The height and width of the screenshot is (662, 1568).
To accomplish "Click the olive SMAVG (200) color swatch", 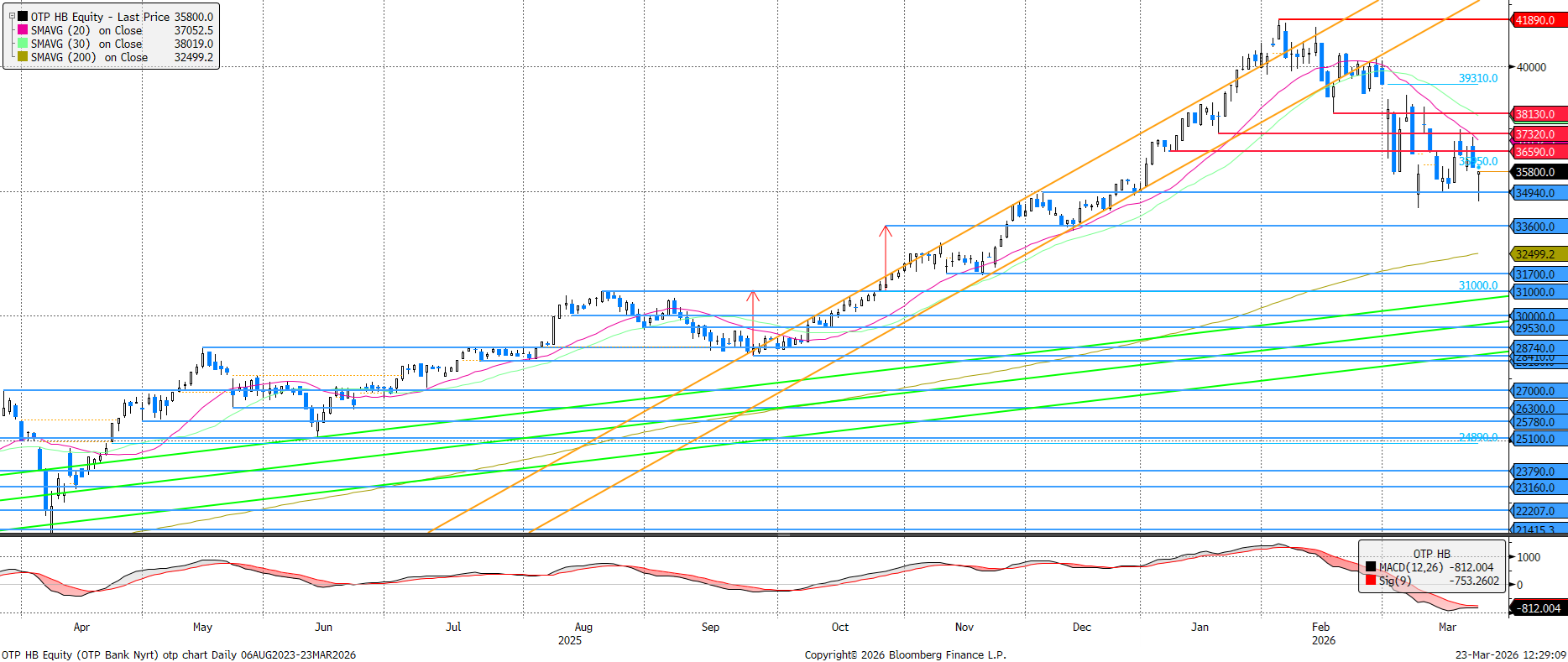I will (x=23, y=57).
